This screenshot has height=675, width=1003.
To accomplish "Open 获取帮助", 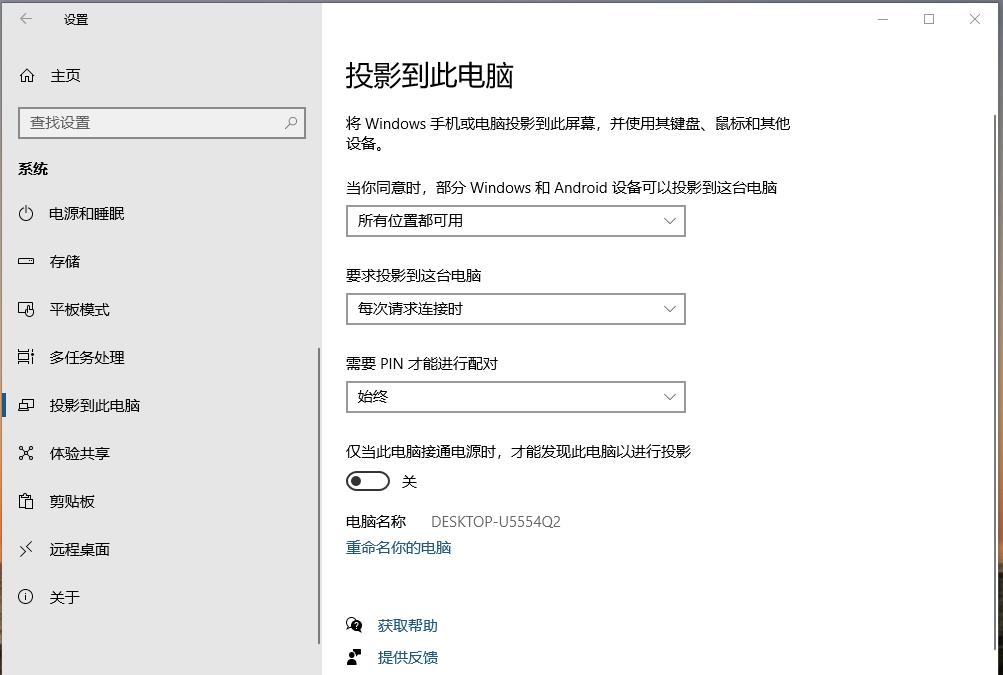I will (407, 625).
